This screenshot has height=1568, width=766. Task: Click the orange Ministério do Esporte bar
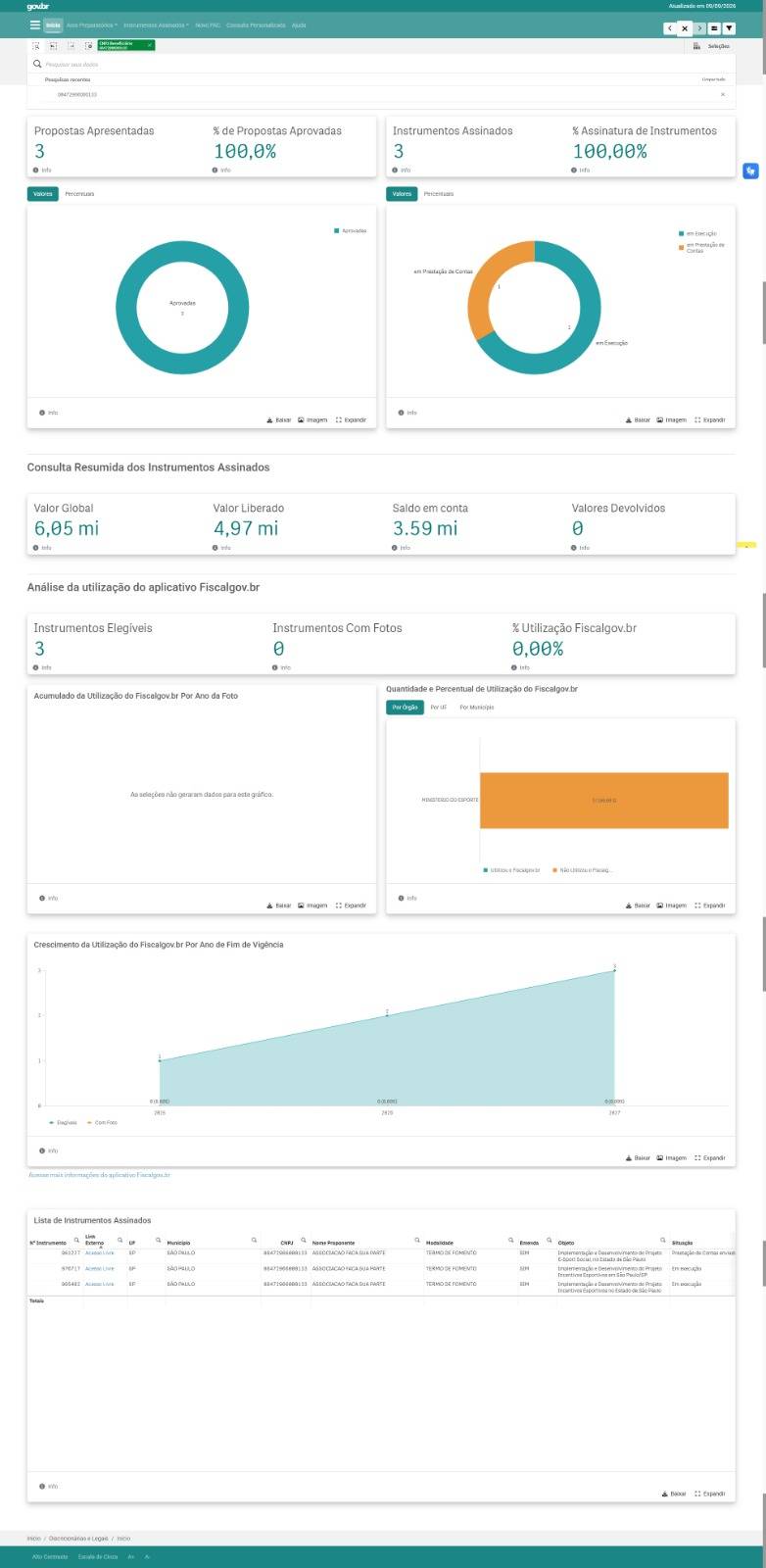[x=604, y=801]
